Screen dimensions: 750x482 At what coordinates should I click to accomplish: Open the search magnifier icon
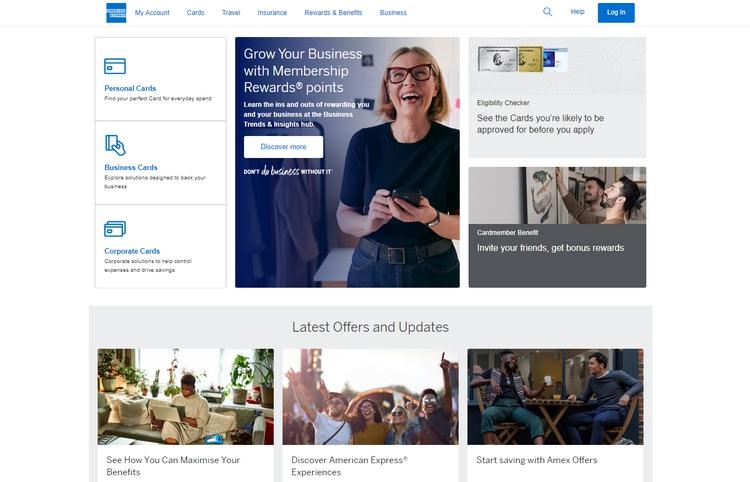pyautogui.click(x=547, y=12)
